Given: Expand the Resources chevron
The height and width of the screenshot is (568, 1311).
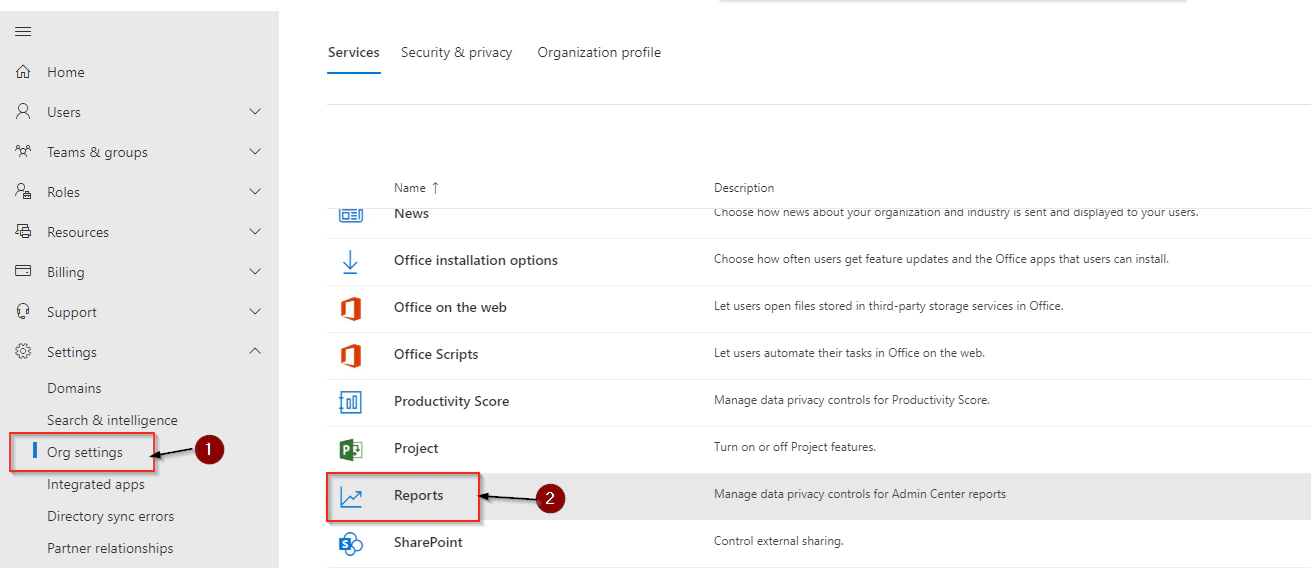Looking at the screenshot, I should pyautogui.click(x=255, y=232).
